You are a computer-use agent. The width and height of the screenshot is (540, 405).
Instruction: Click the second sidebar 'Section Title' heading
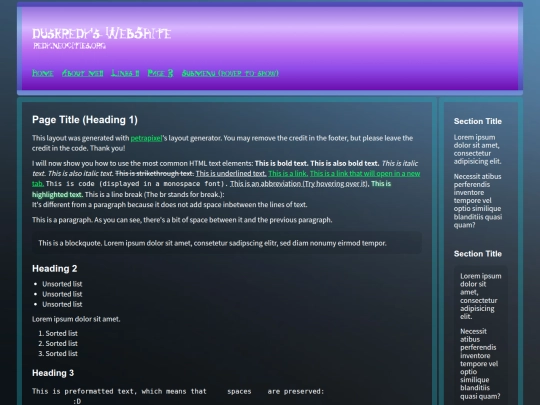(x=477, y=254)
